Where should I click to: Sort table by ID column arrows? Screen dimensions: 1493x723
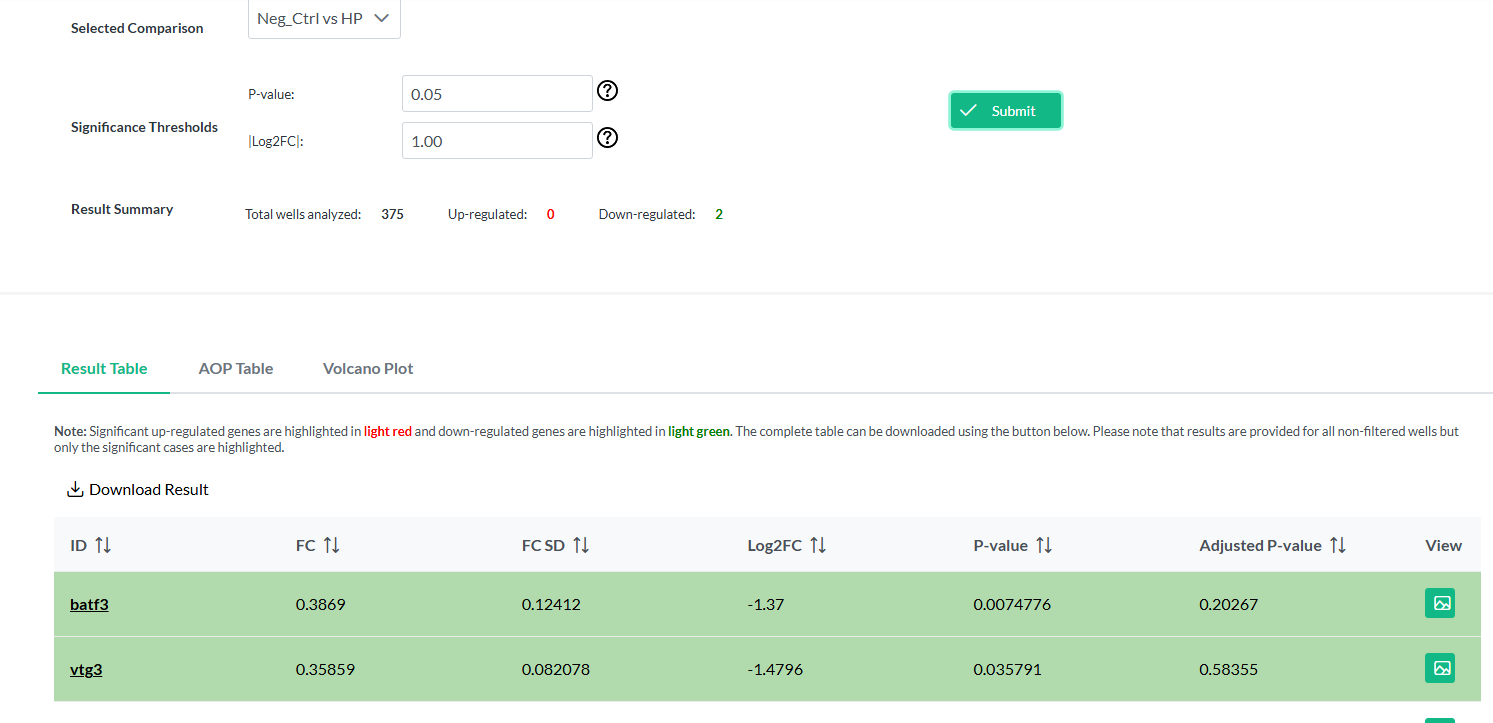tap(103, 545)
